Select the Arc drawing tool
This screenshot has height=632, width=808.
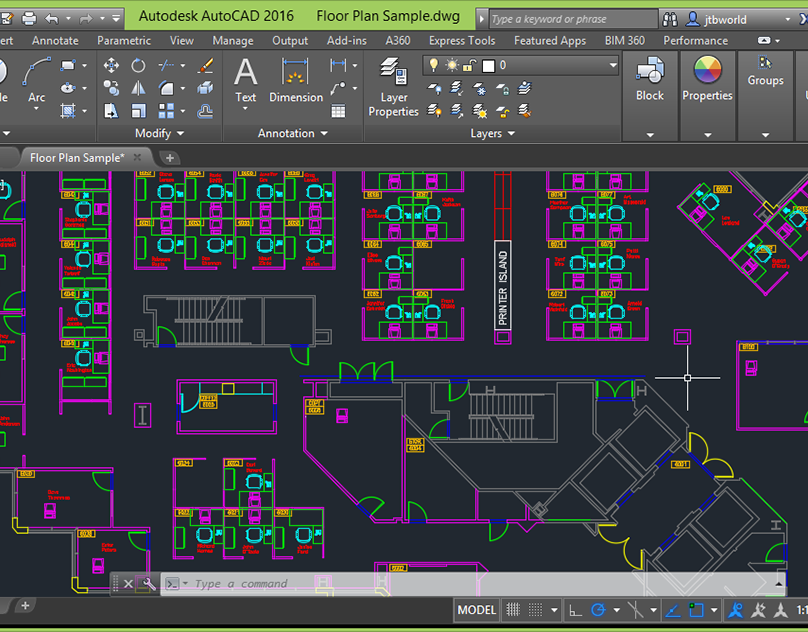click(36, 80)
